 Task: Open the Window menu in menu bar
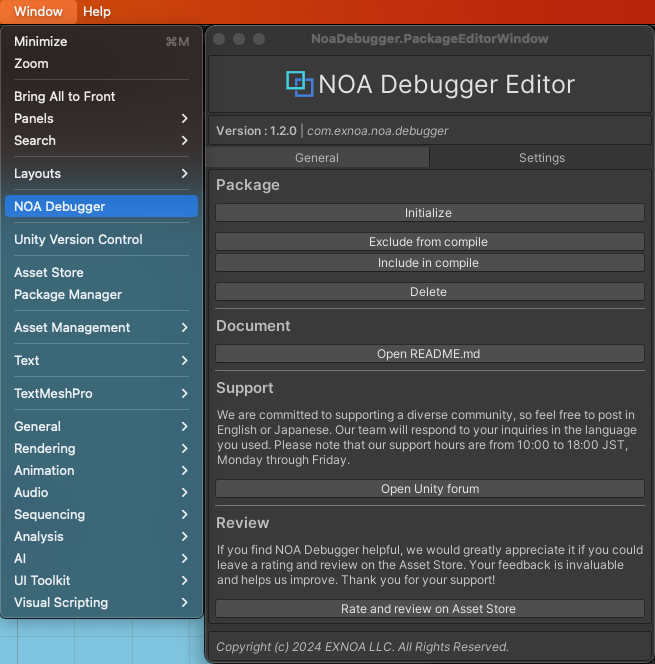click(38, 11)
